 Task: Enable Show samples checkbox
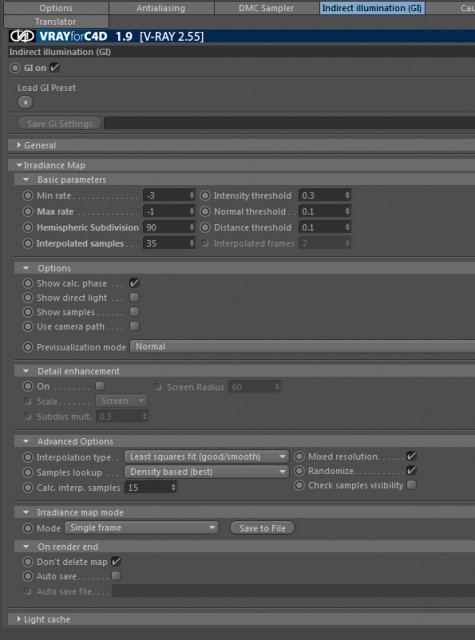coord(134,311)
